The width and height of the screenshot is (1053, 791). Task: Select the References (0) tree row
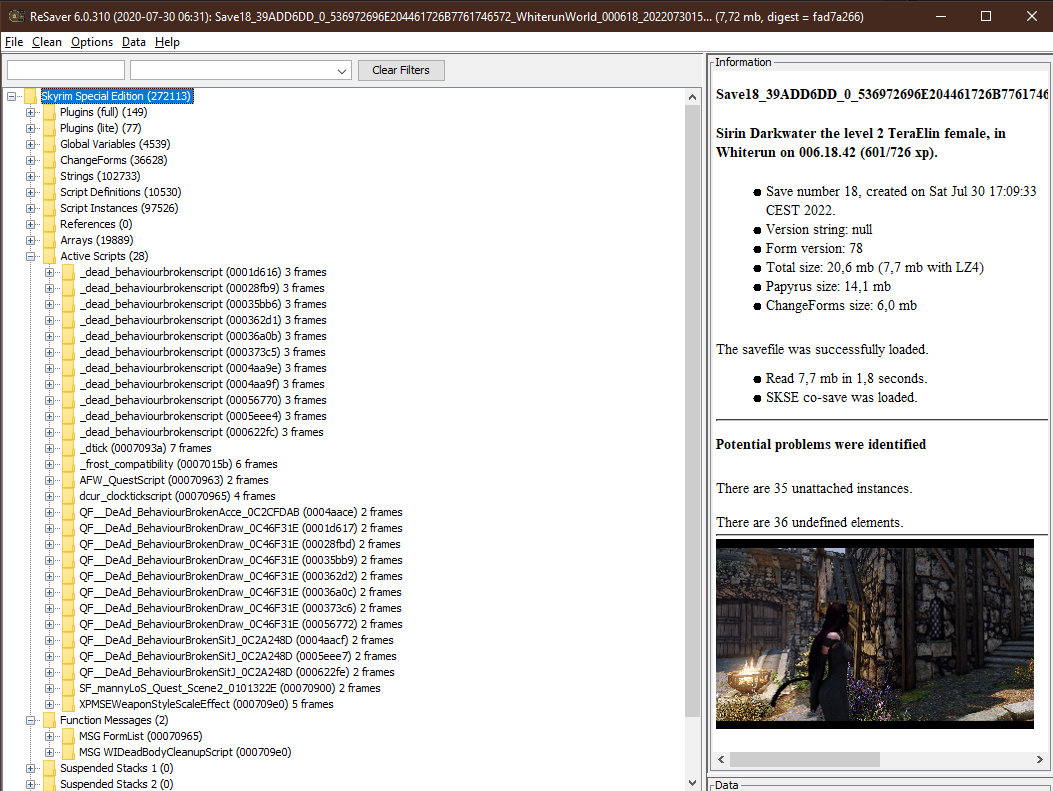tap(96, 224)
